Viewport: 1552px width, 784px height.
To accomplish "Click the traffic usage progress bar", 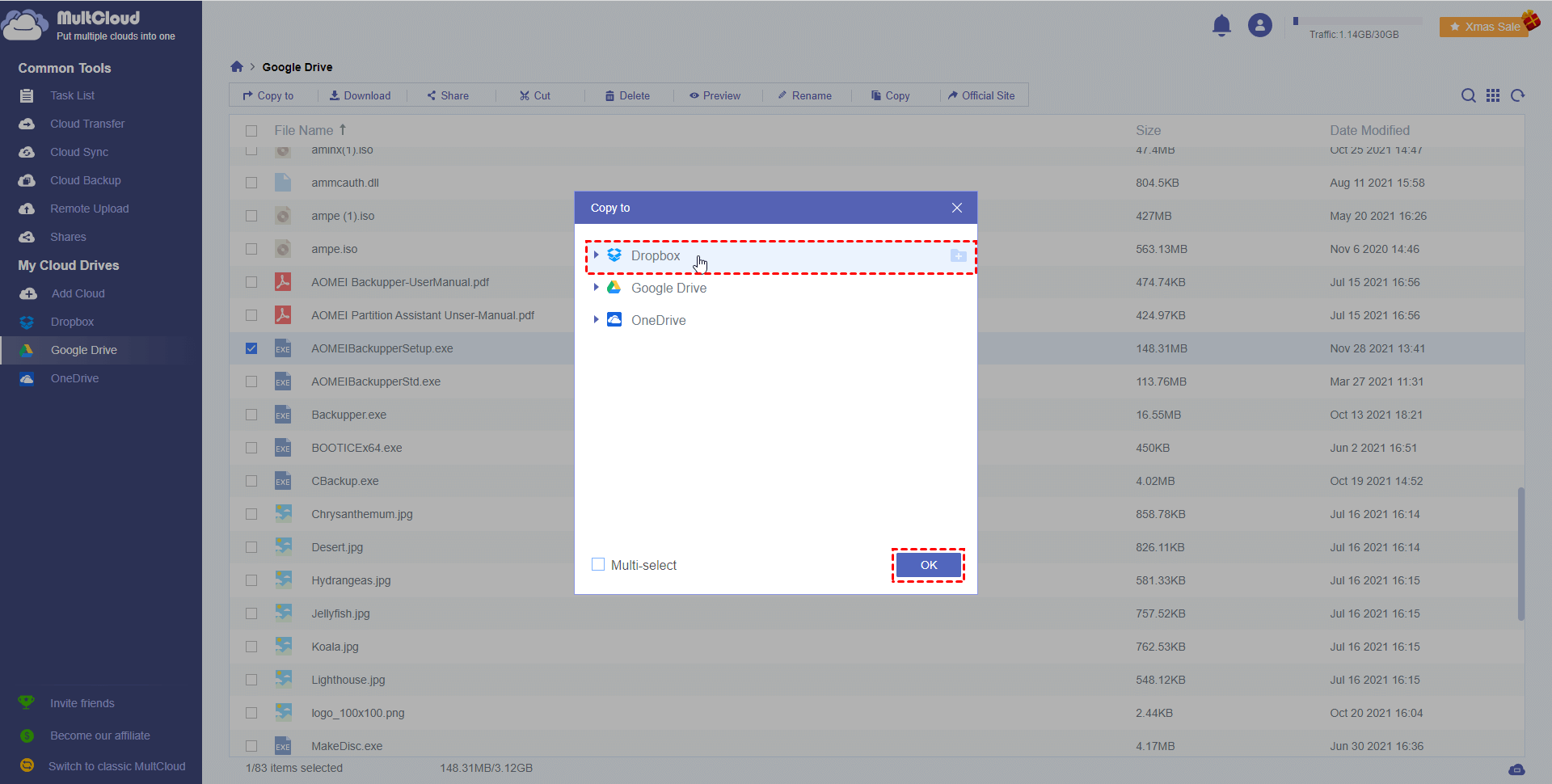I will pyautogui.click(x=1358, y=21).
